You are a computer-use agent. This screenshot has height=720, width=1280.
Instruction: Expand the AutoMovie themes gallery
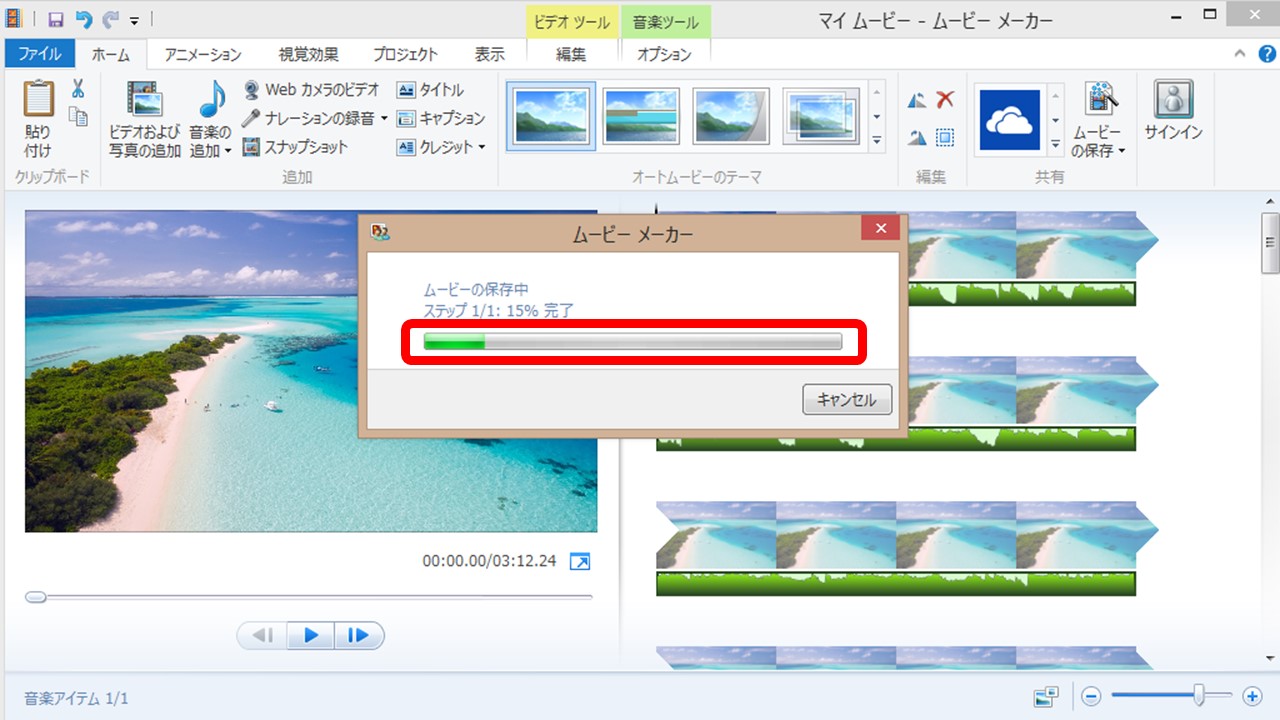coord(877,142)
